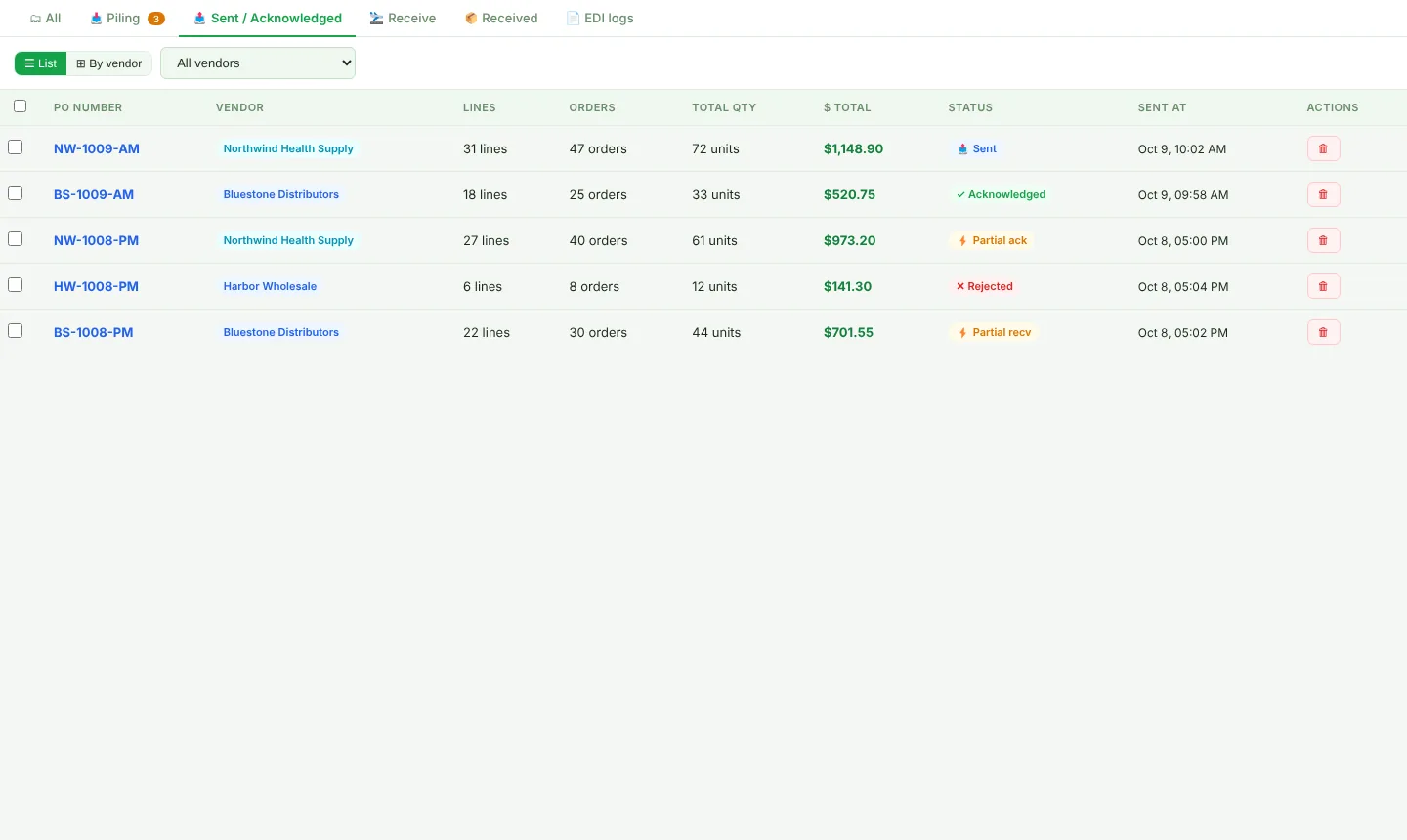
Task: Click the $701.55 total cell
Action: [848, 333]
